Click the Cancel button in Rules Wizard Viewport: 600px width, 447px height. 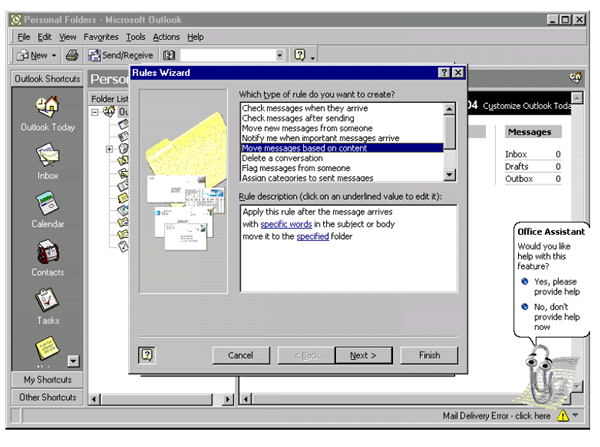tap(241, 355)
